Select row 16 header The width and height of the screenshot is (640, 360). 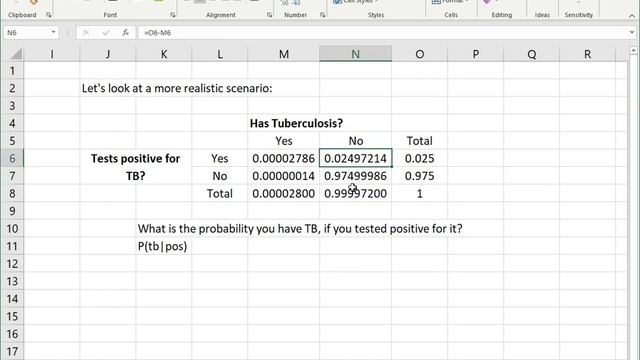coord(12,334)
